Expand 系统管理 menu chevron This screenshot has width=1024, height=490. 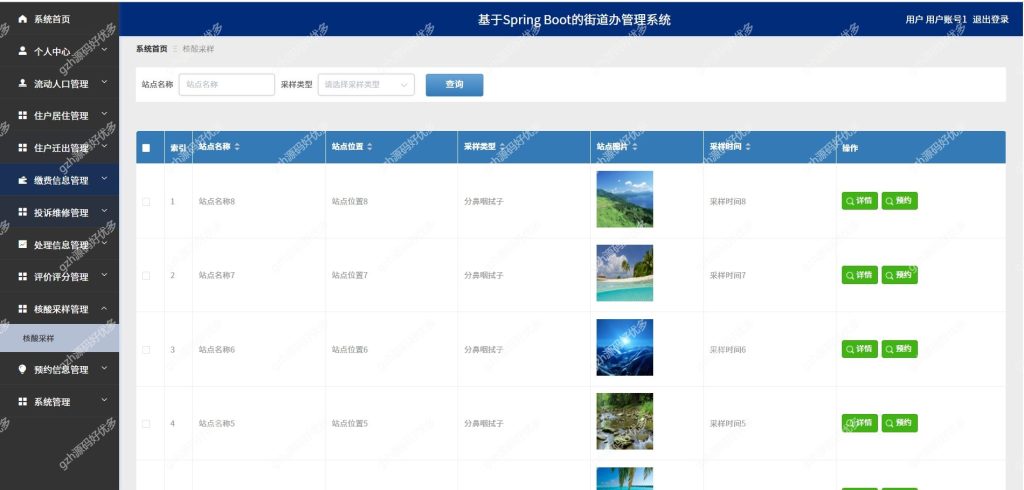click(x=104, y=400)
